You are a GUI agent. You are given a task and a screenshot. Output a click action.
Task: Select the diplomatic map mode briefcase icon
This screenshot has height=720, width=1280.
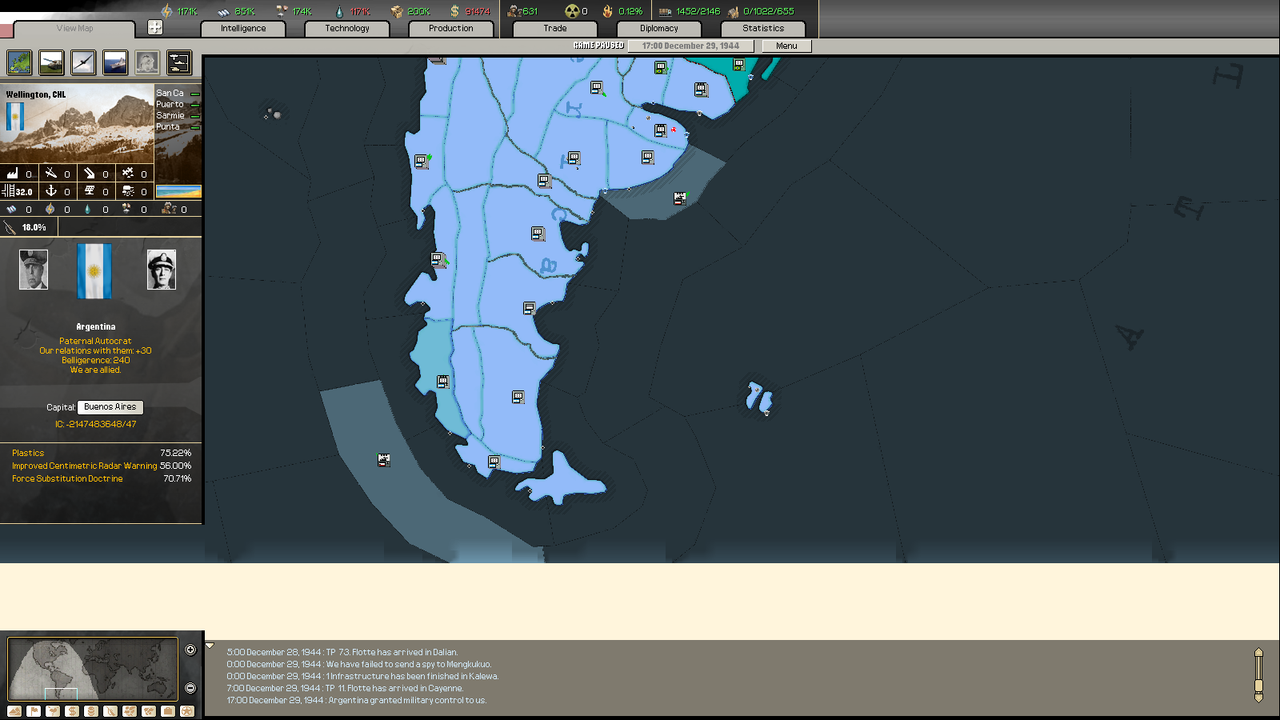168,711
